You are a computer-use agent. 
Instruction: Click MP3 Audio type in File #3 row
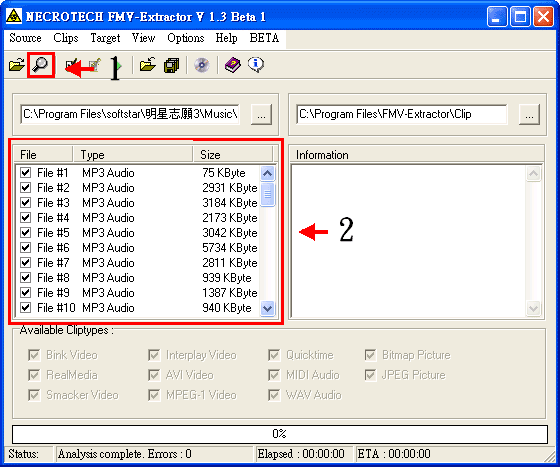coord(108,203)
